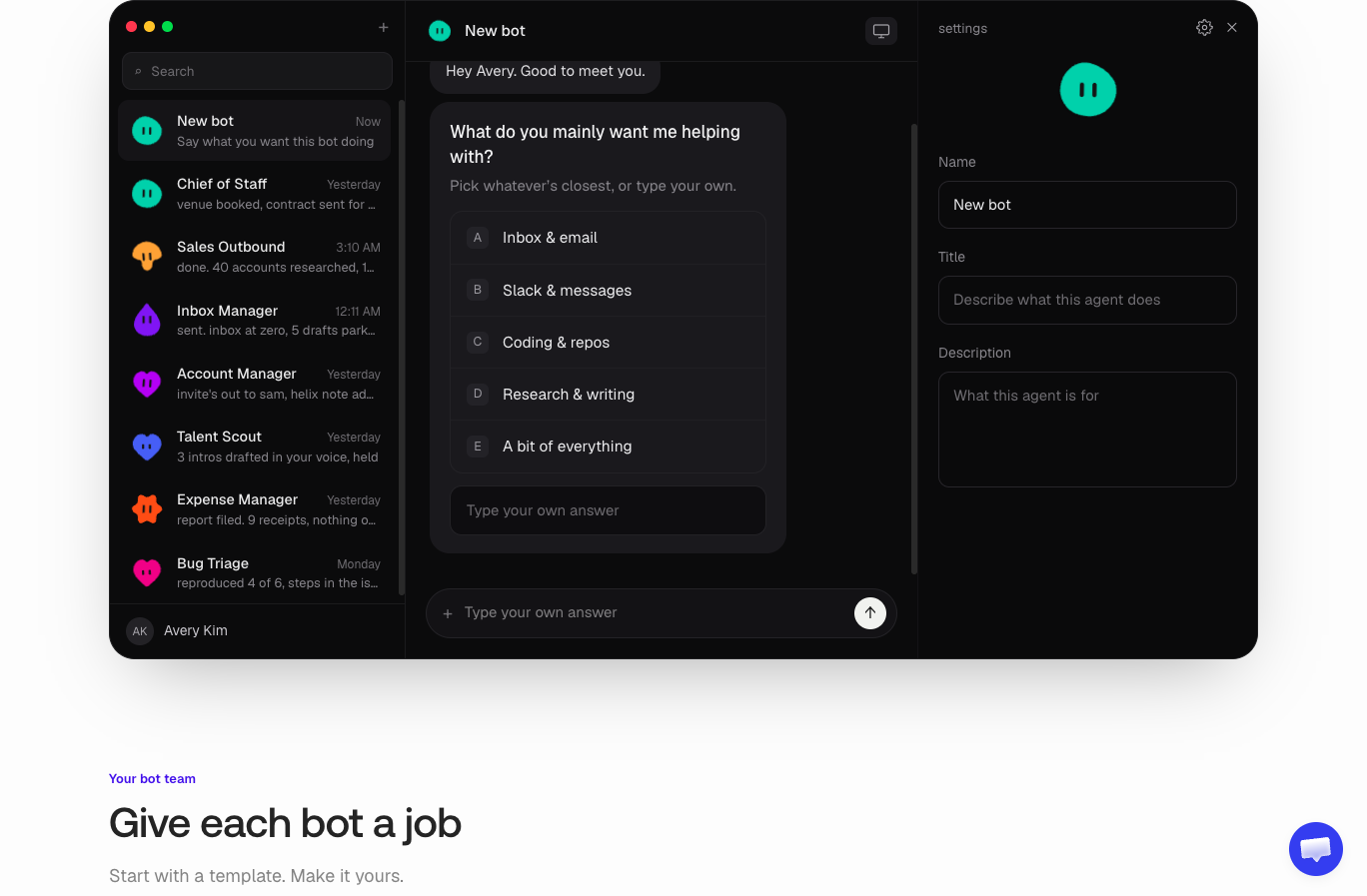Image resolution: width=1367 pixels, height=896 pixels.
Task: Click the large teal bot avatar in settings
Action: (1088, 90)
